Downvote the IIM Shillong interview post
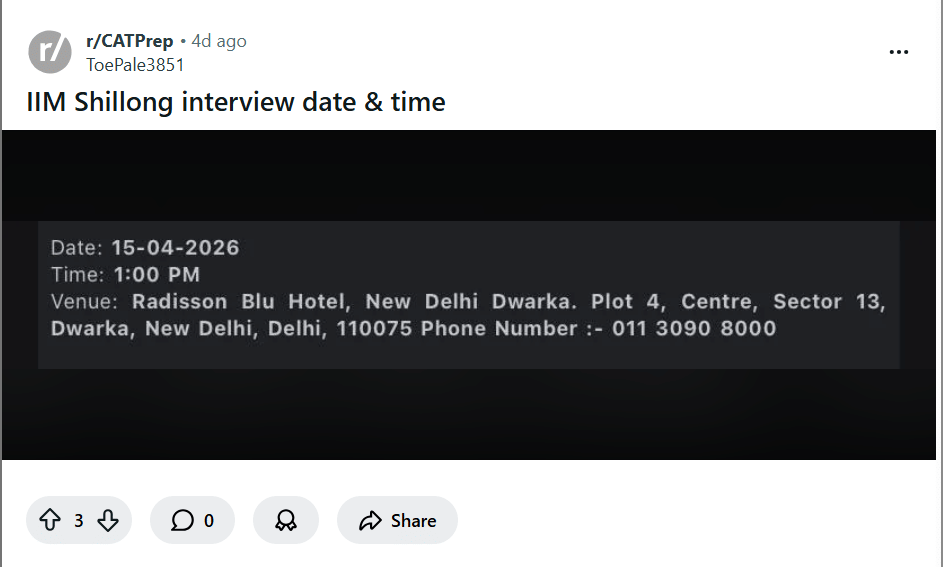 (108, 520)
